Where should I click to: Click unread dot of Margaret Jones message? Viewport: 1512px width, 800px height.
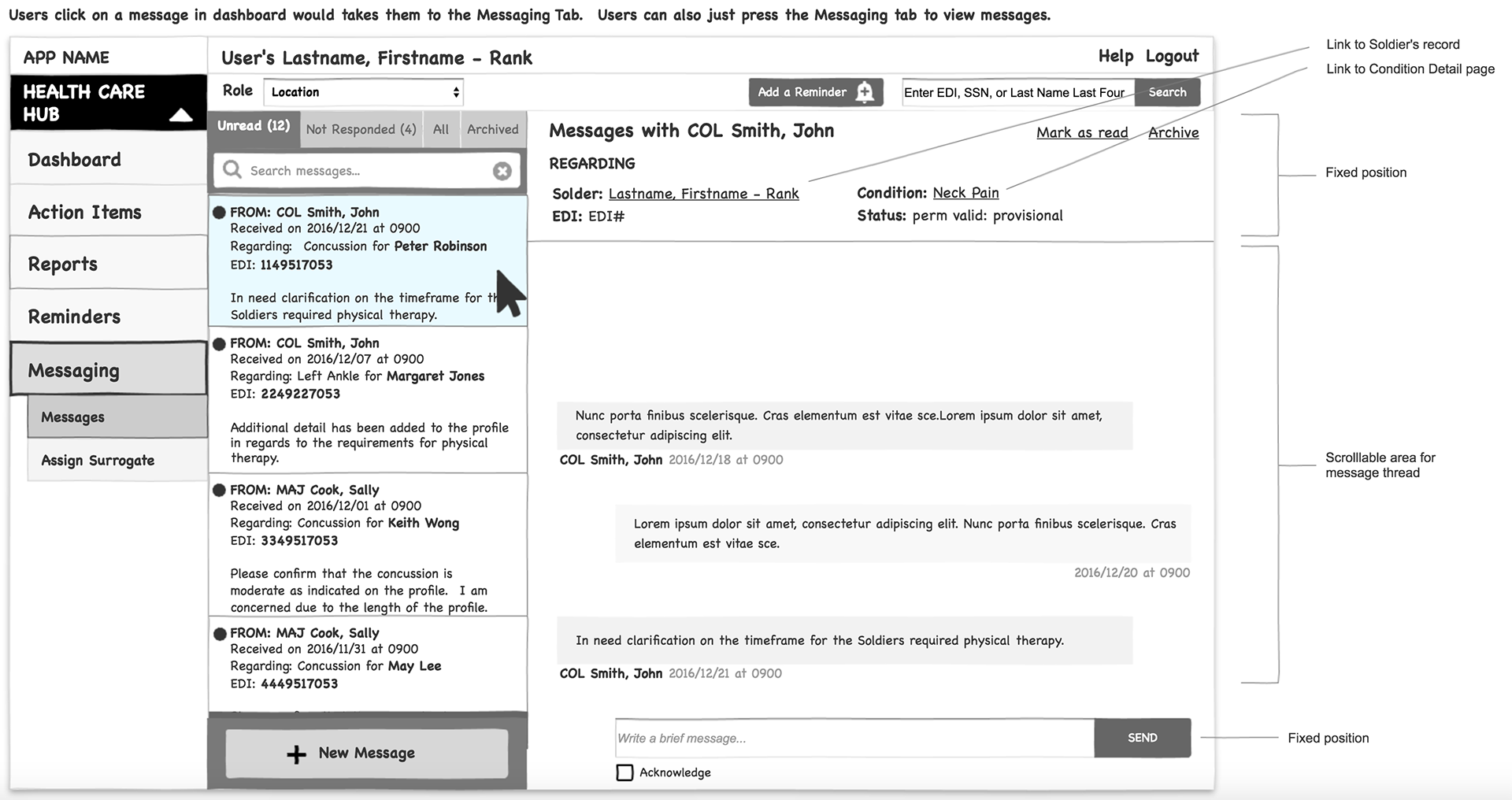pyautogui.click(x=220, y=343)
